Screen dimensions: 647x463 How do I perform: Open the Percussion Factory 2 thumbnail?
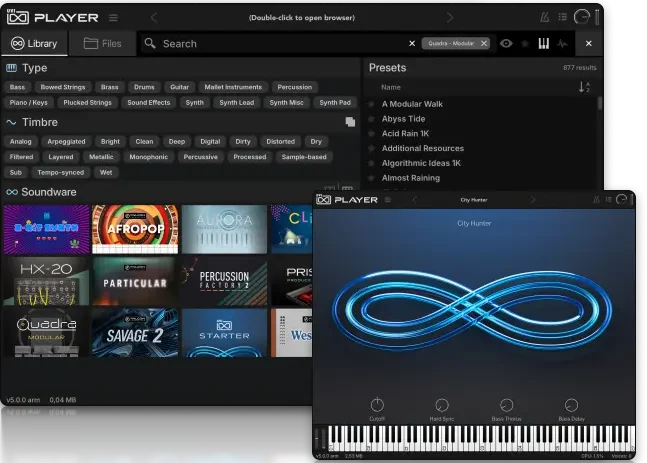(224, 281)
